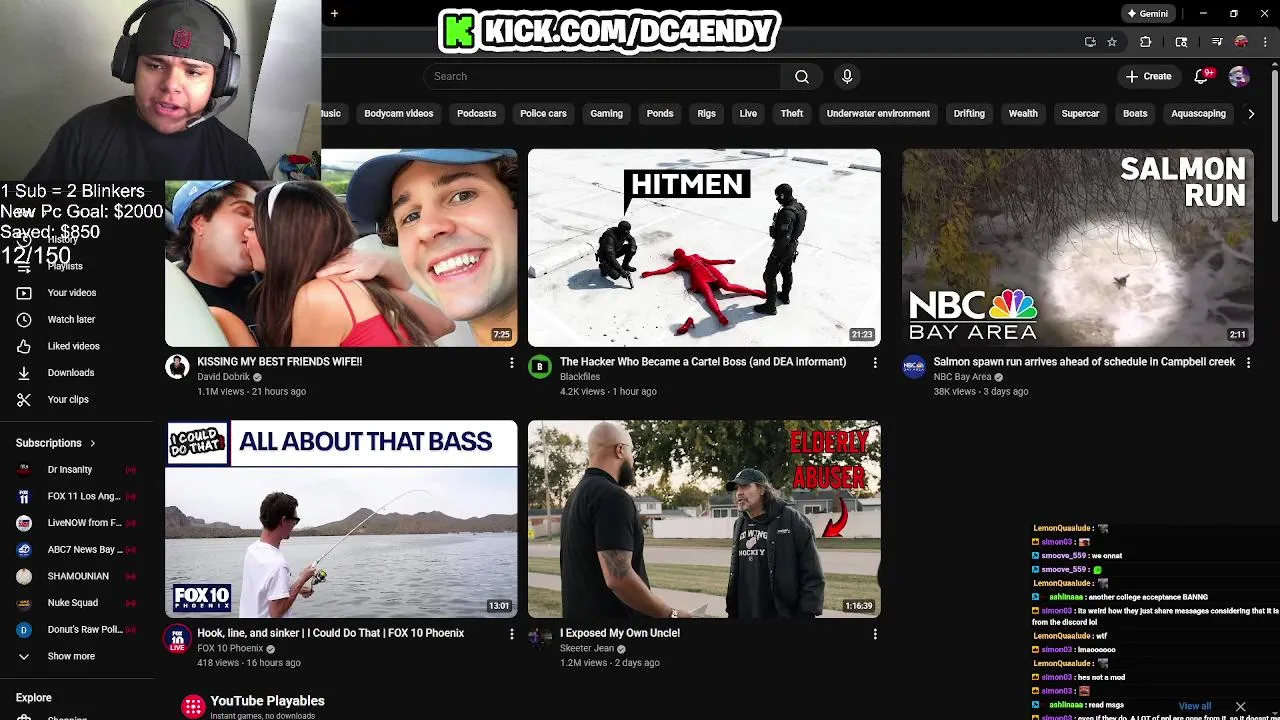Select Ponds chip
The height and width of the screenshot is (720, 1280).
pyautogui.click(x=660, y=113)
